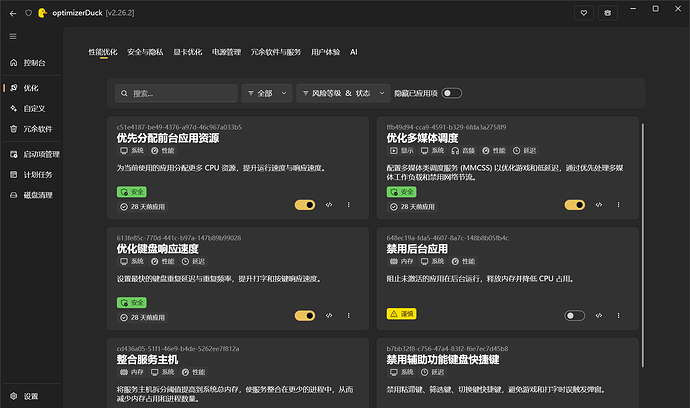The height and width of the screenshot is (408, 690).
Task: Switch to the 电源管理 tab
Action: tap(226, 52)
